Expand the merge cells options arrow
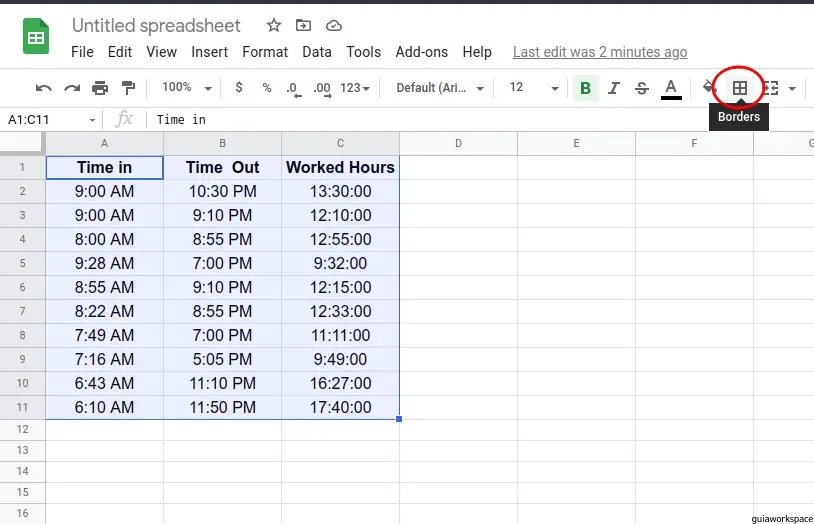814x524 pixels. pyautogui.click(x=792, y=88)
